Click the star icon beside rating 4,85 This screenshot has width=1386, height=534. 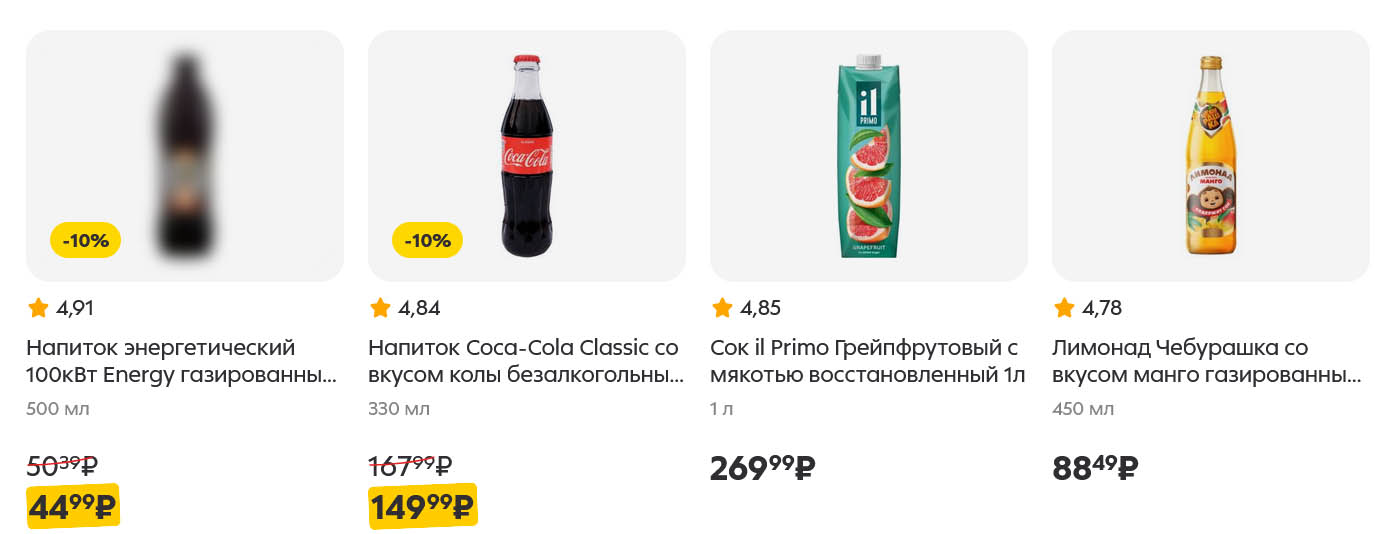click(722, 308)
